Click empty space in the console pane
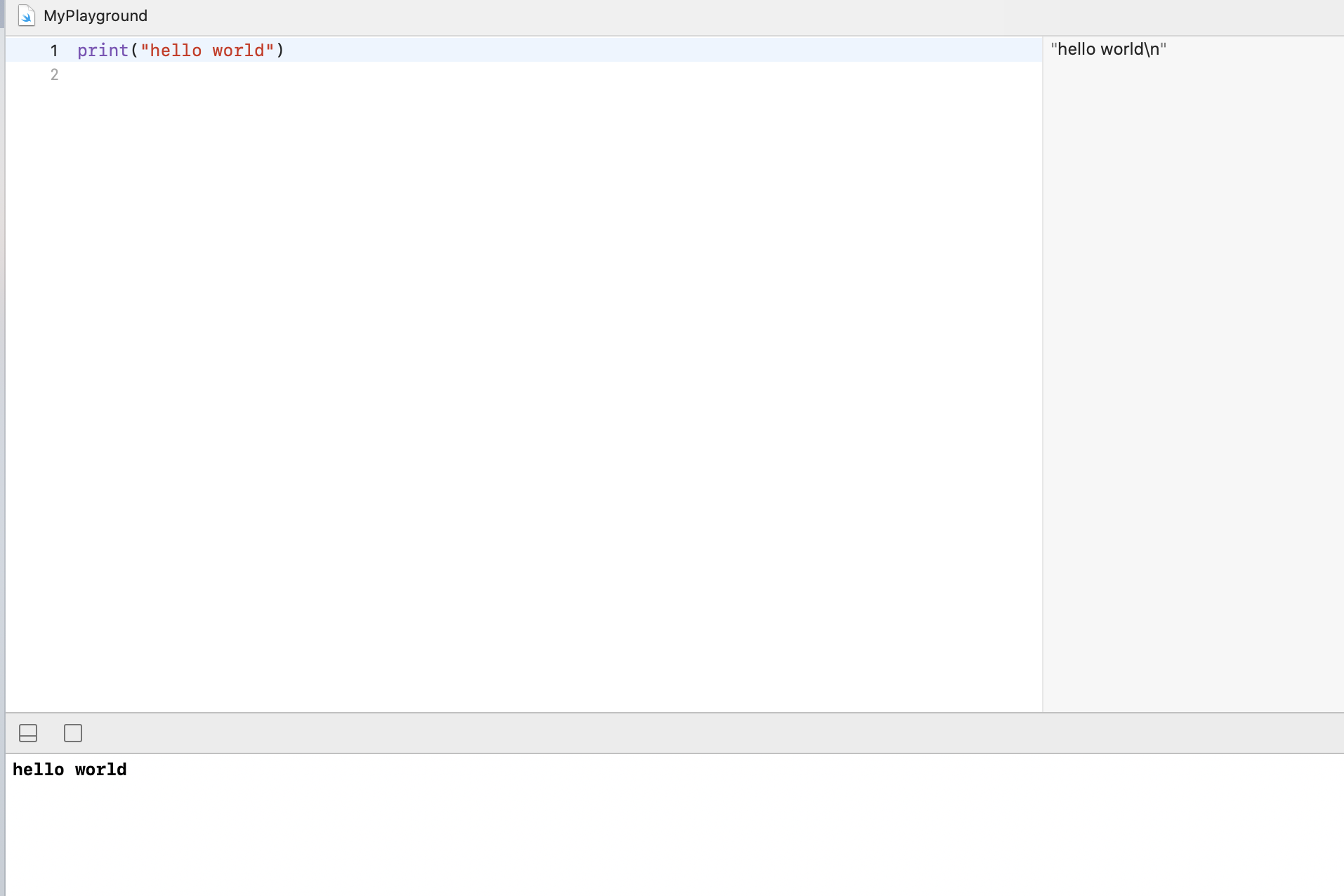The width and height of the screenshot is (1344, 896). point(632,836)
